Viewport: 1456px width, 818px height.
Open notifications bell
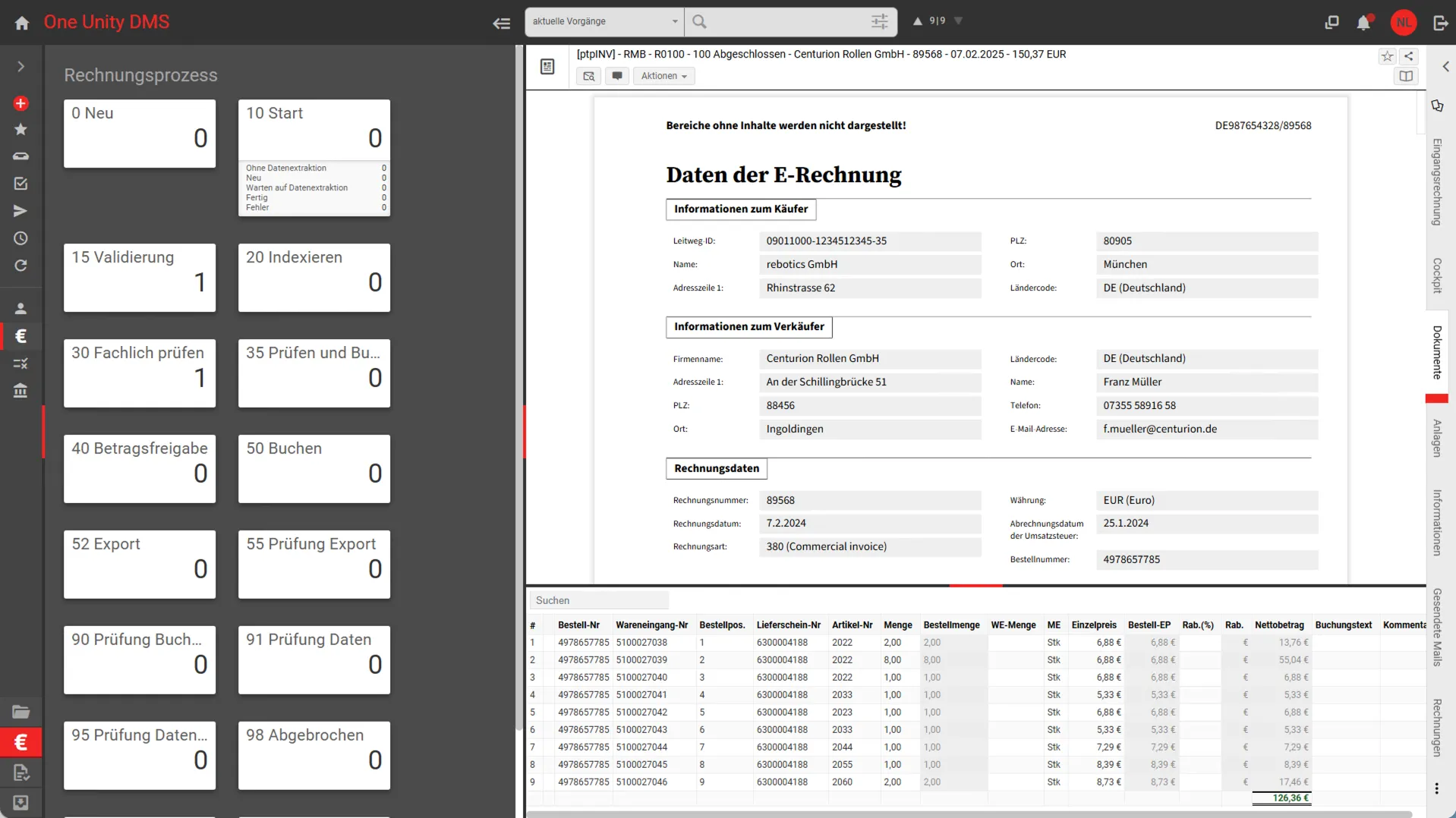click(1364, 23)
